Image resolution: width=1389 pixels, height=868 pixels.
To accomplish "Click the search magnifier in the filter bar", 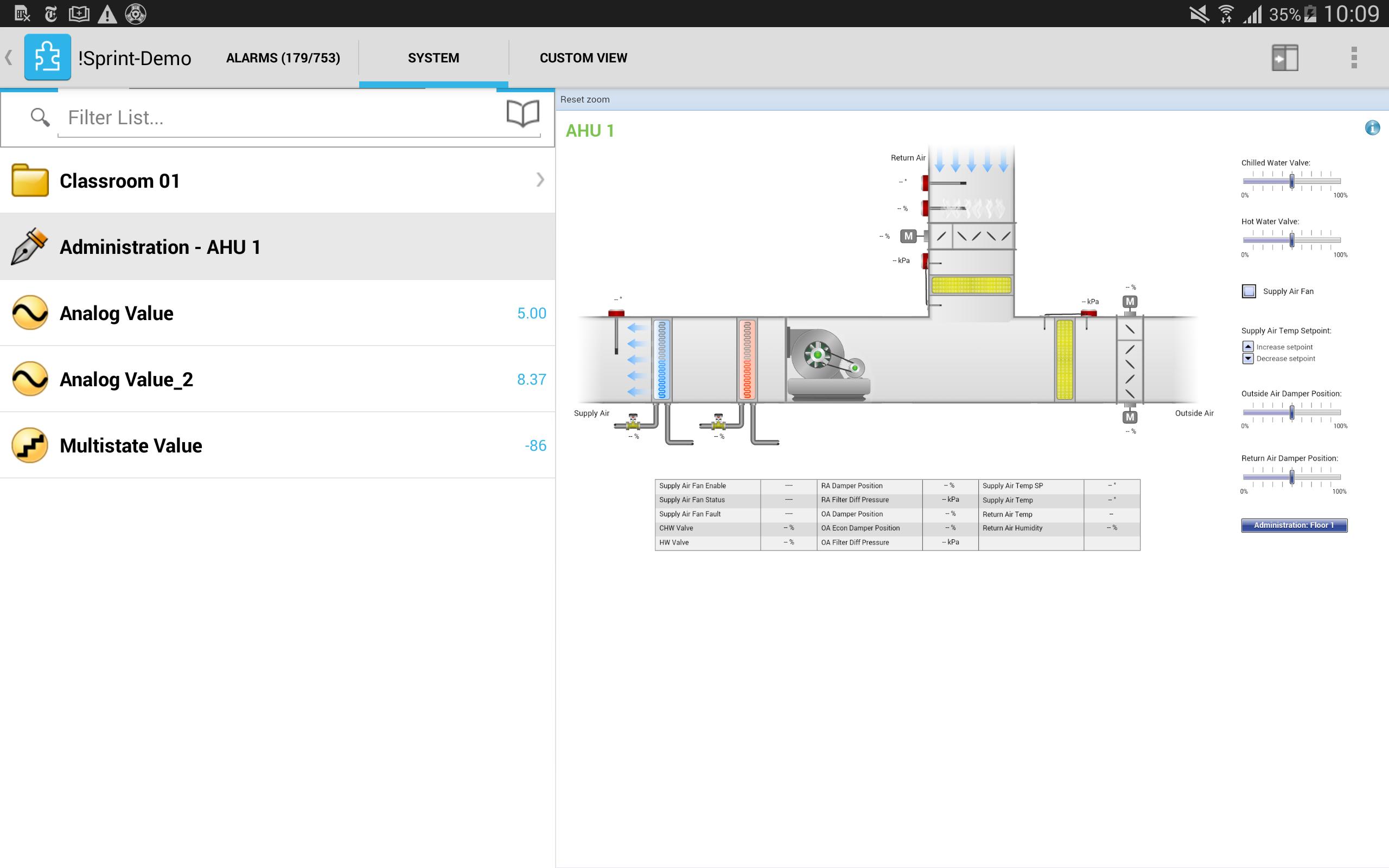I will coord(39,117).
